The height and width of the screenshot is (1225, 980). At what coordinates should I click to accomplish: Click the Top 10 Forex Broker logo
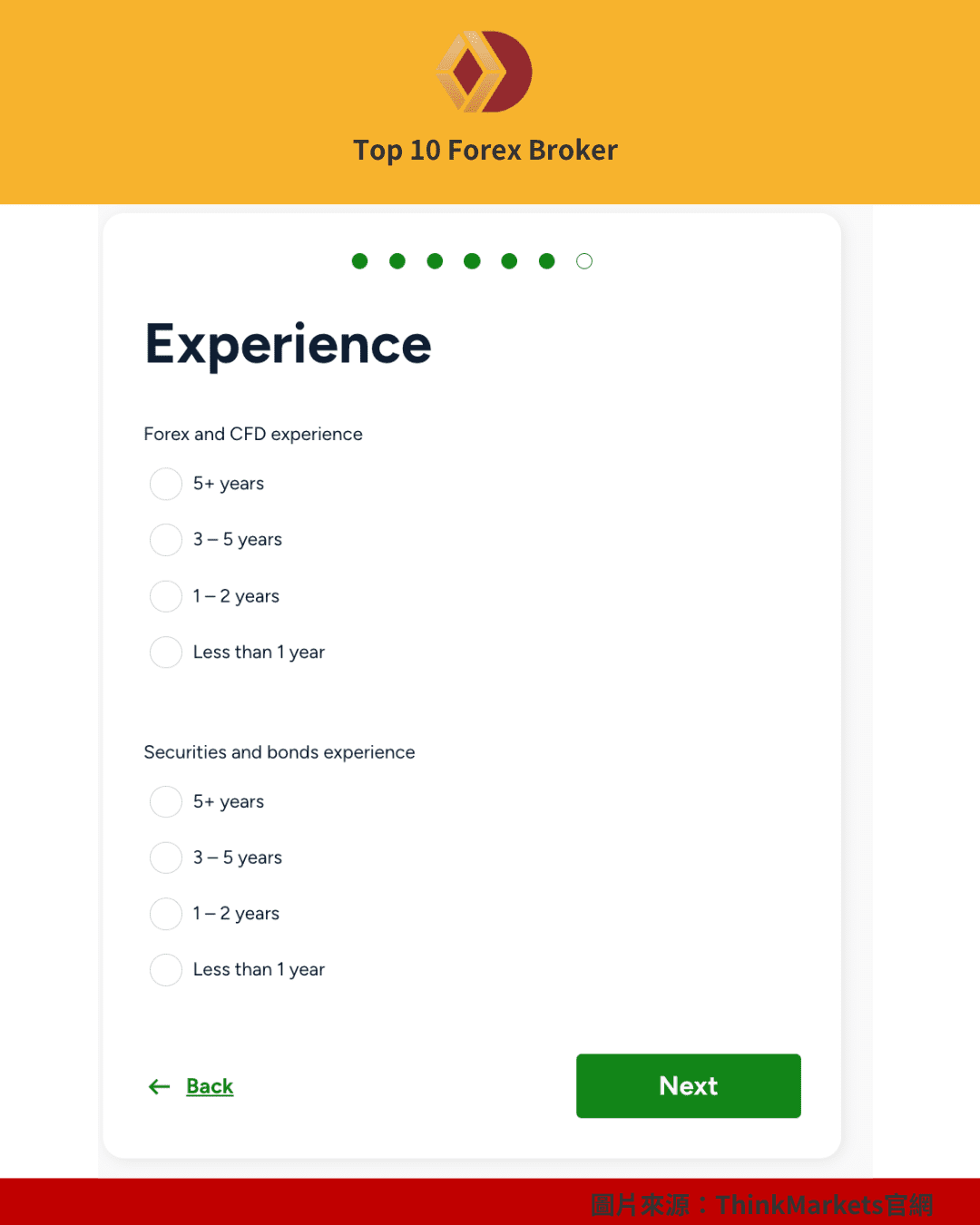(x=485, y=72)
